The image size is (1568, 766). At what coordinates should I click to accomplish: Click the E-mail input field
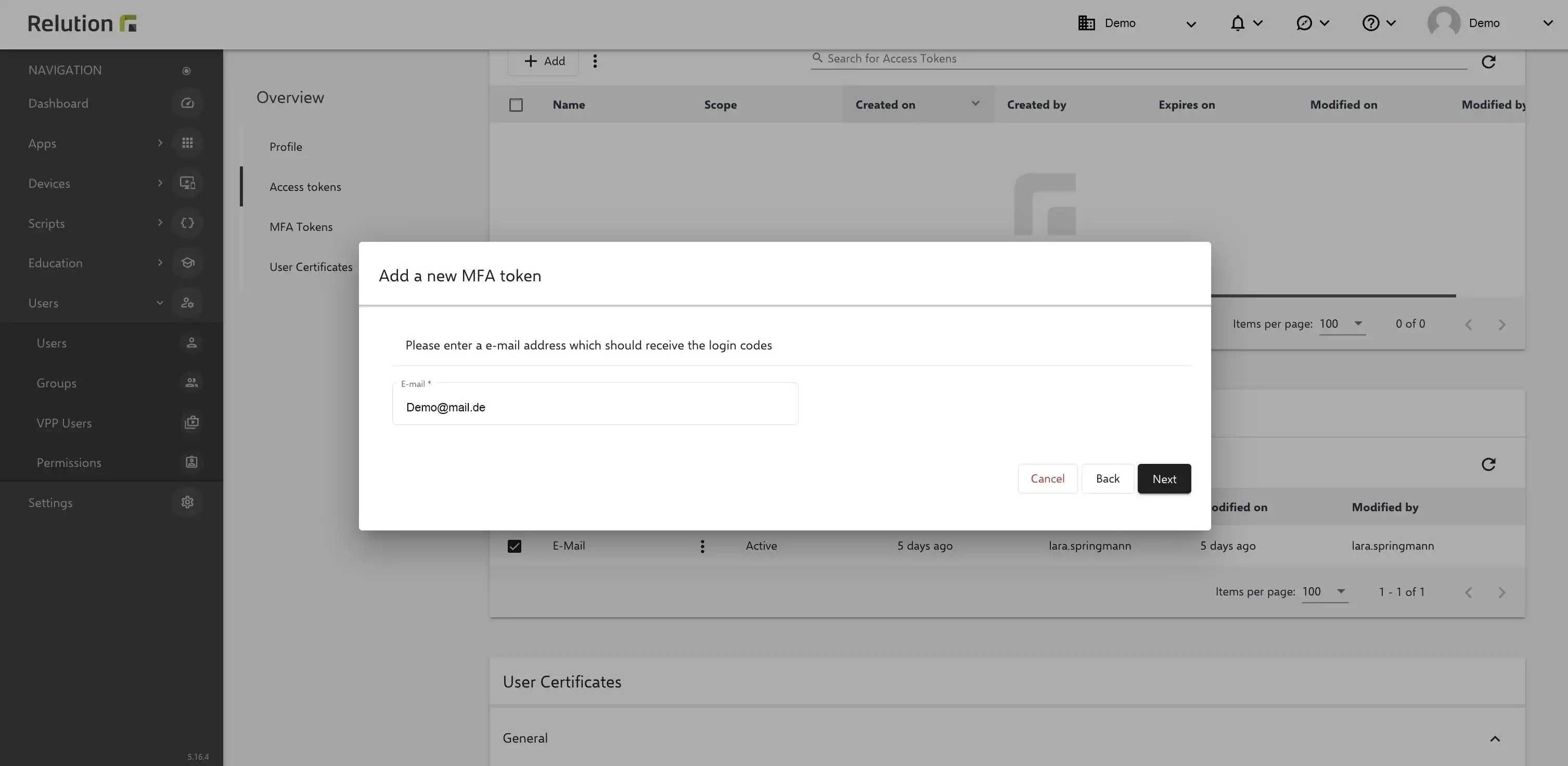tap(595, 404)
